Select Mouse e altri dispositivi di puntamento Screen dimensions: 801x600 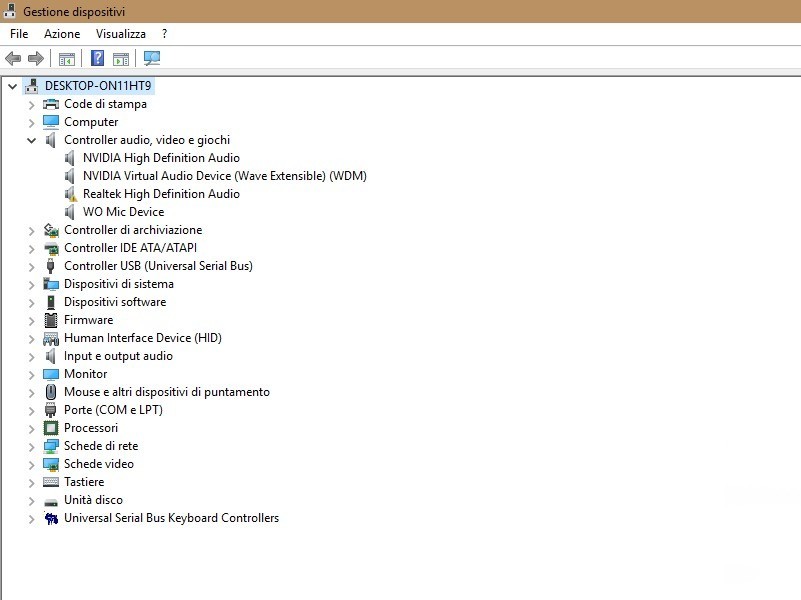(166, 392)
